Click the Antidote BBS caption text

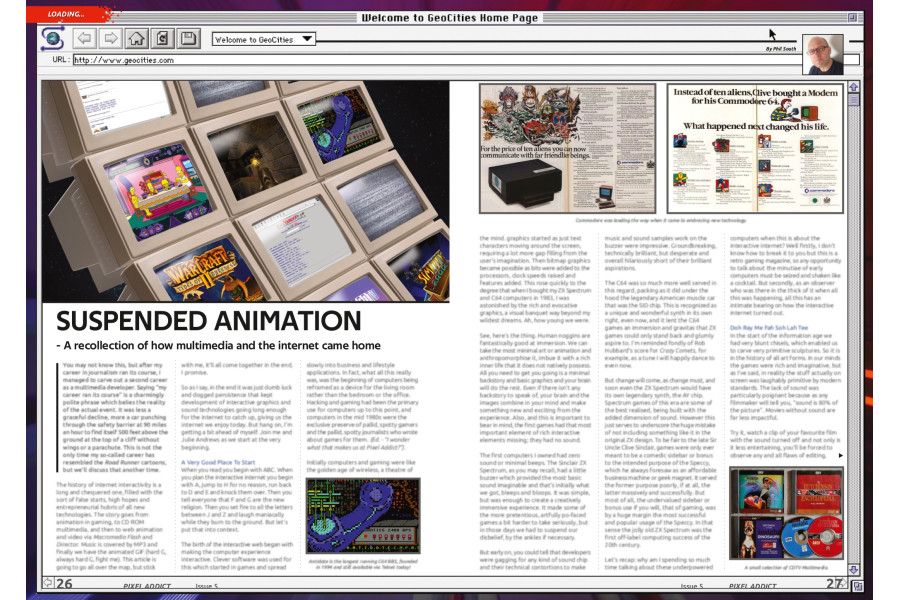(x=363, y=564)
